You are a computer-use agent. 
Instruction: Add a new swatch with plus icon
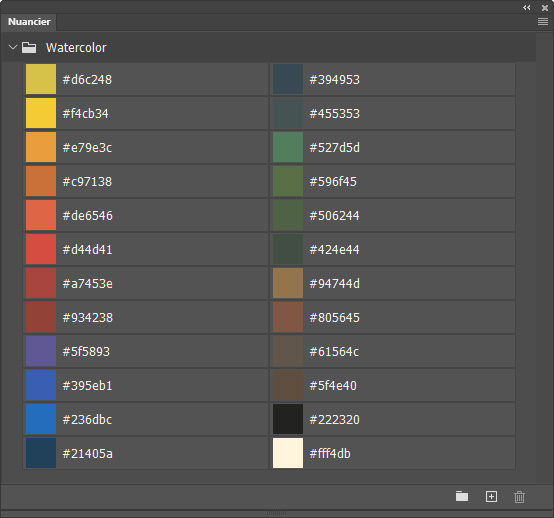click(x=491, y=496)
